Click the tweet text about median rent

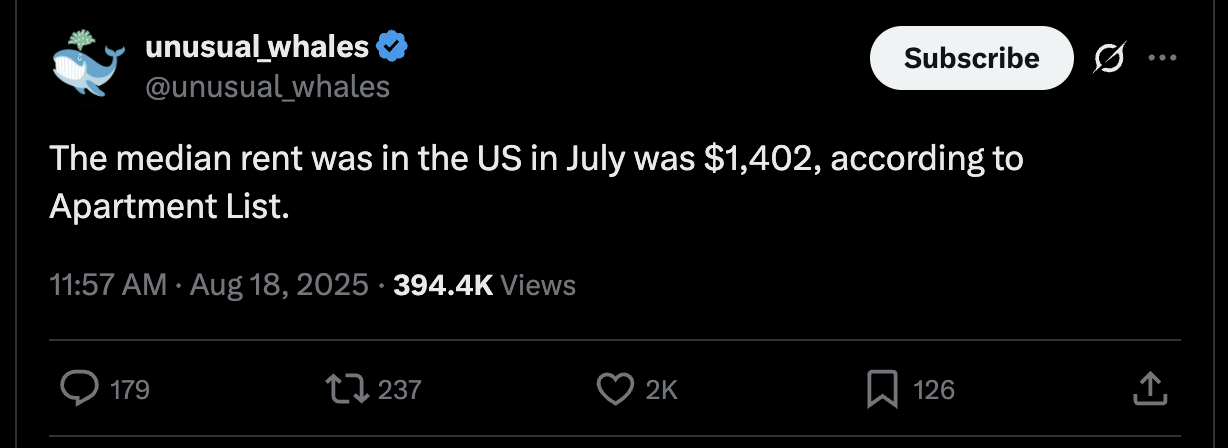tap(535, 182)
